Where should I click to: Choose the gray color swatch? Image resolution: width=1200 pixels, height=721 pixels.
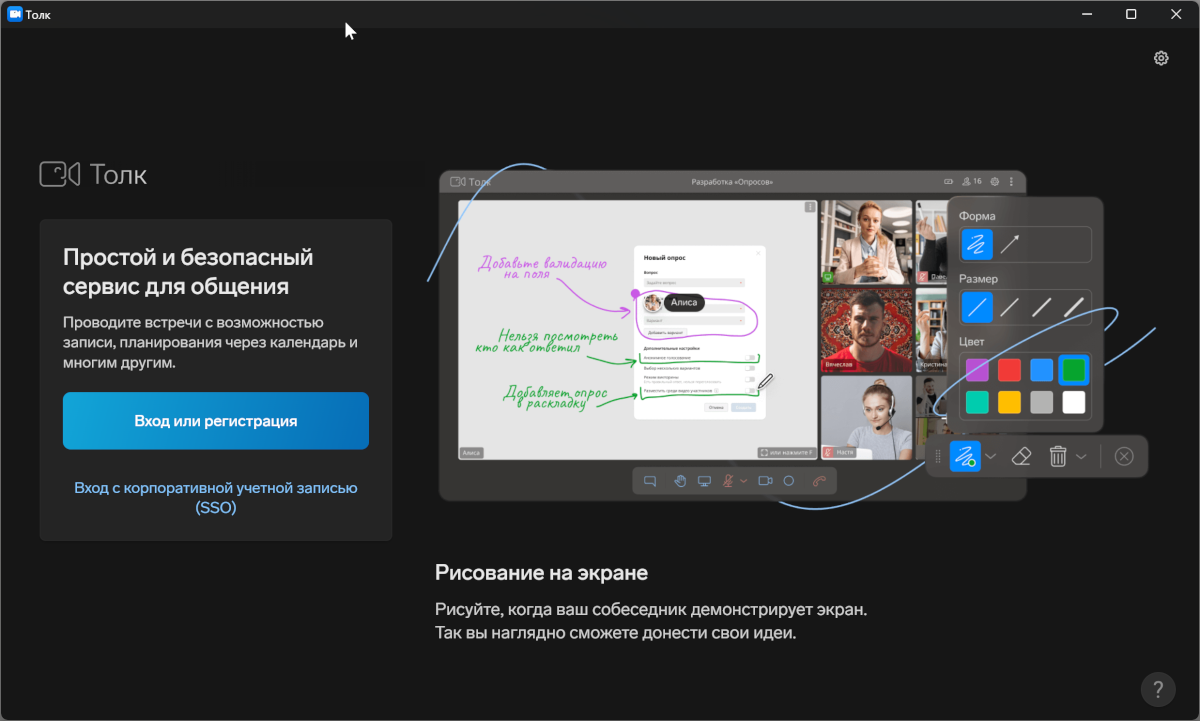click(1042, 402)
